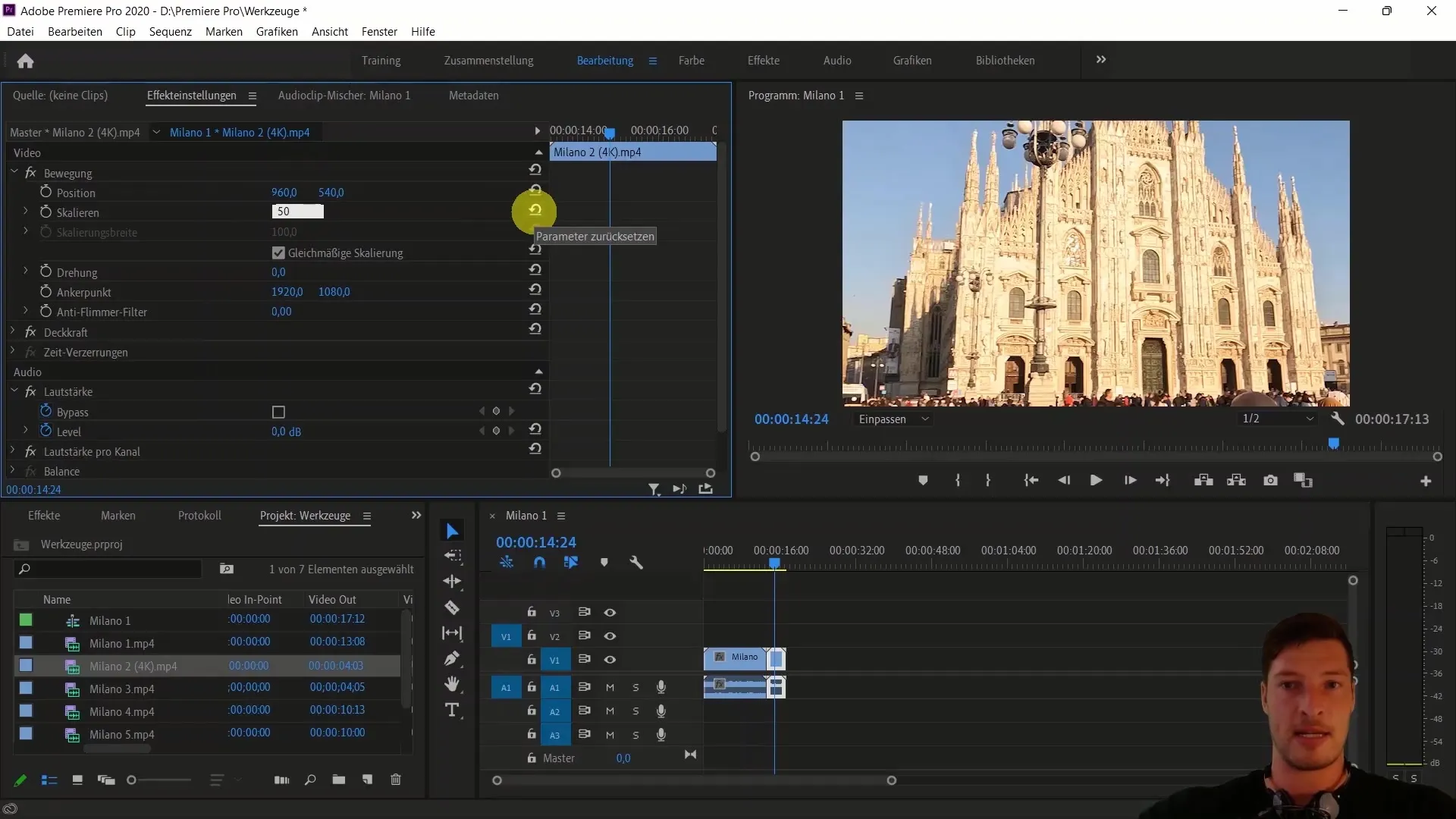Click the Lift button
1456x819 pixels.
(x=1203, y=481)
